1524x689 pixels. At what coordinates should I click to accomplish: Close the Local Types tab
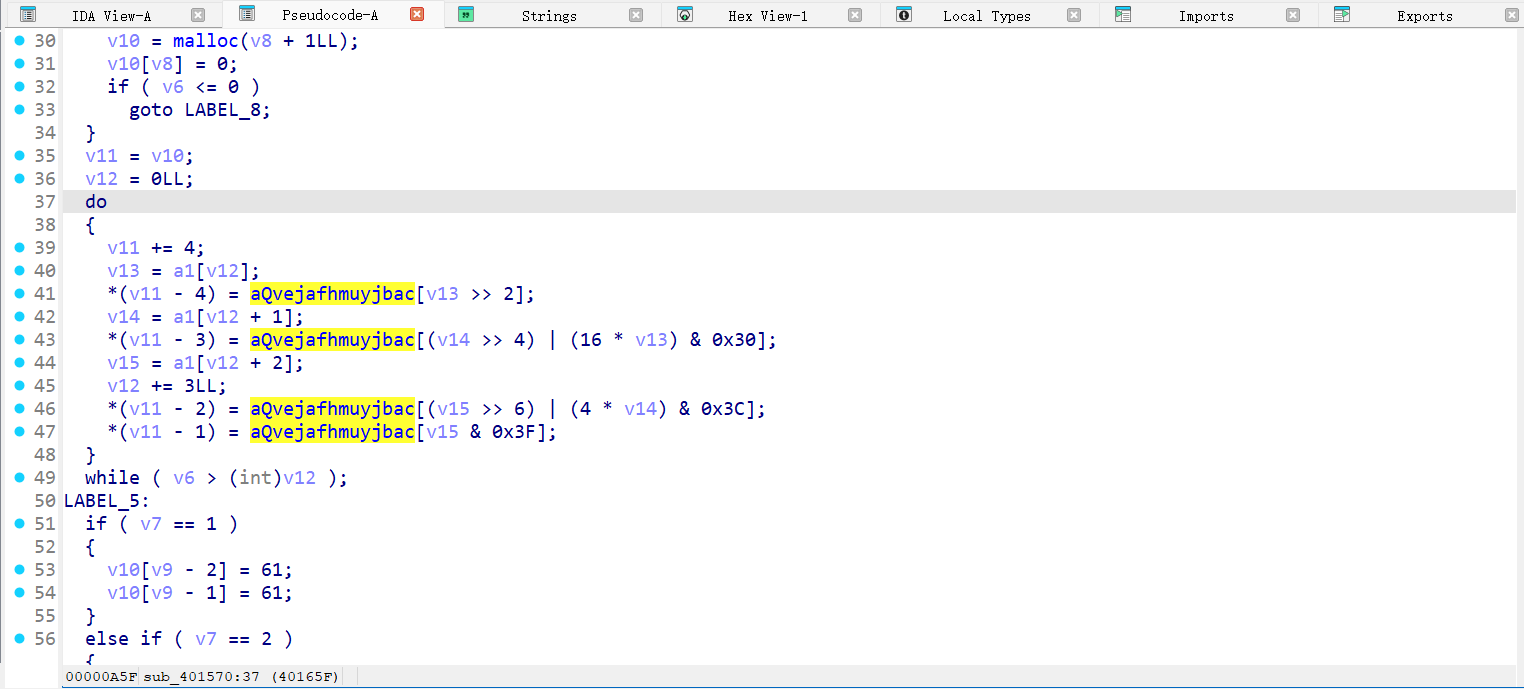1074,15
